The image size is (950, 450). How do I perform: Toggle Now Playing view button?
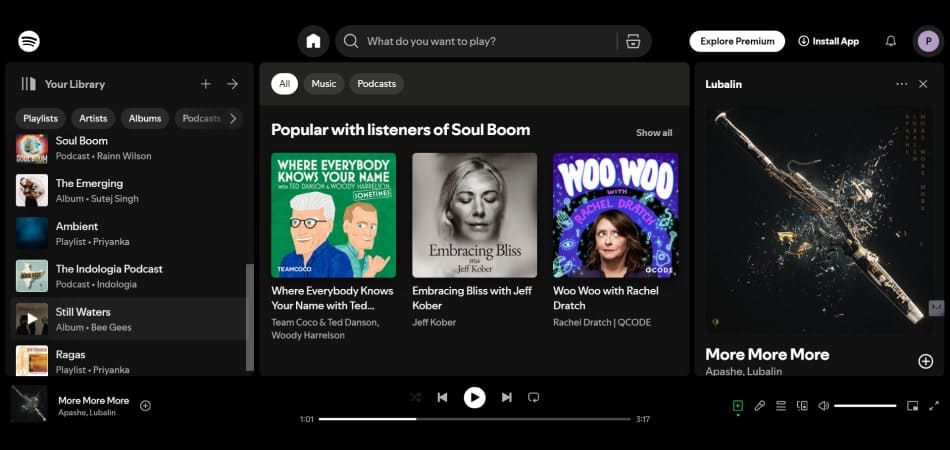tap(737, 406)
